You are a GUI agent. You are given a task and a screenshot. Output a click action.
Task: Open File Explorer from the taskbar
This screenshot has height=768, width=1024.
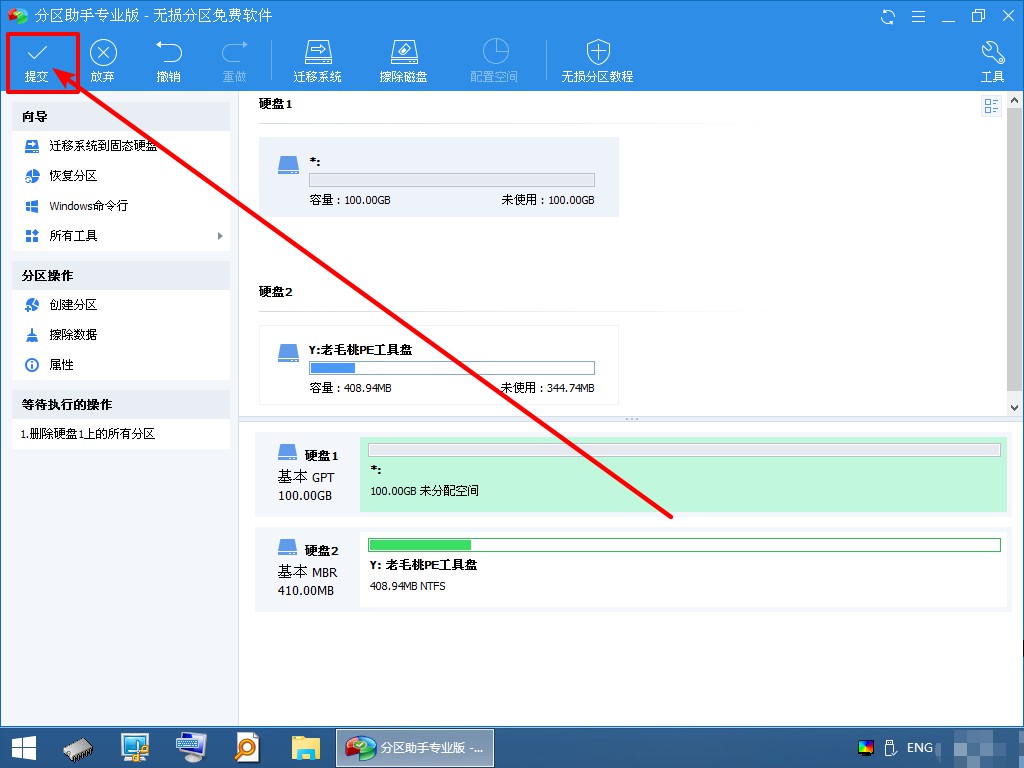(306, 748)
